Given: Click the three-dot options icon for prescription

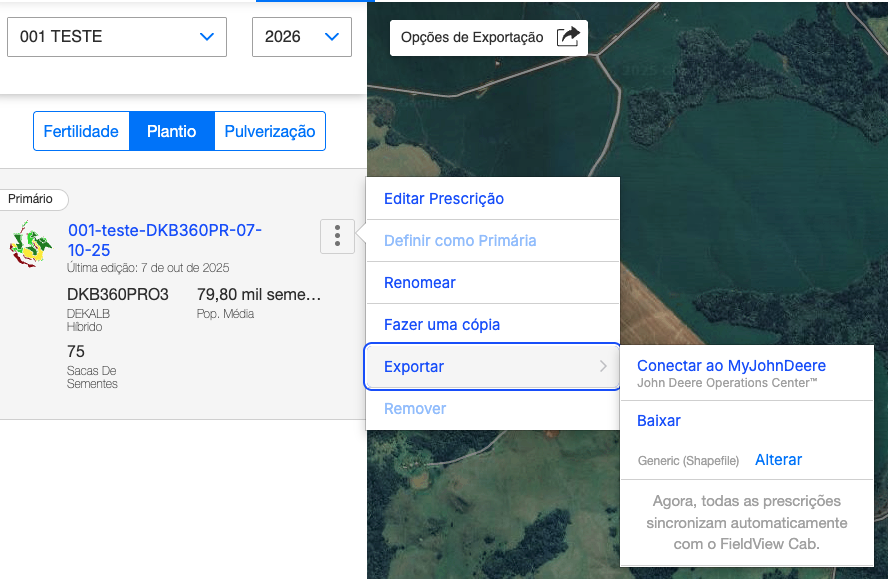Looking at the screenshot, I should pos(337,236).
